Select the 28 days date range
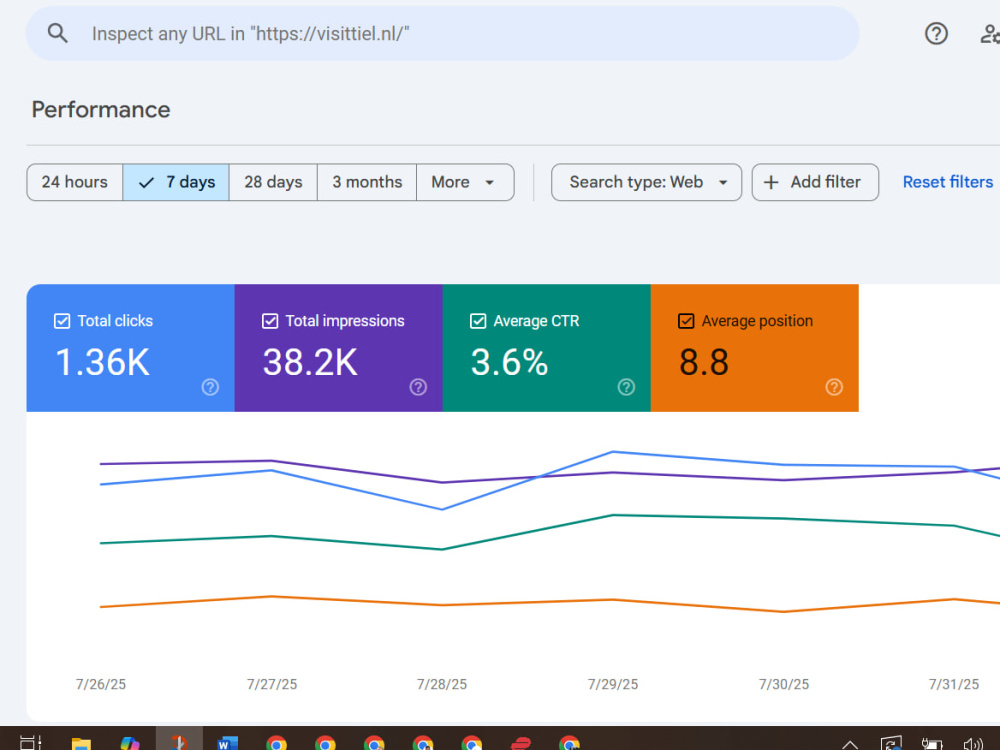Viewport: 1000px width, 750px height. point(273,182)
